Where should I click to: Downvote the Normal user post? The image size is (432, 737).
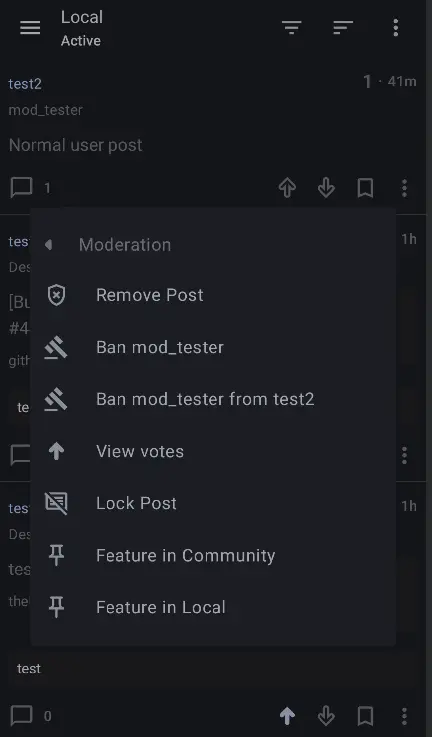[x=326, y=188]
